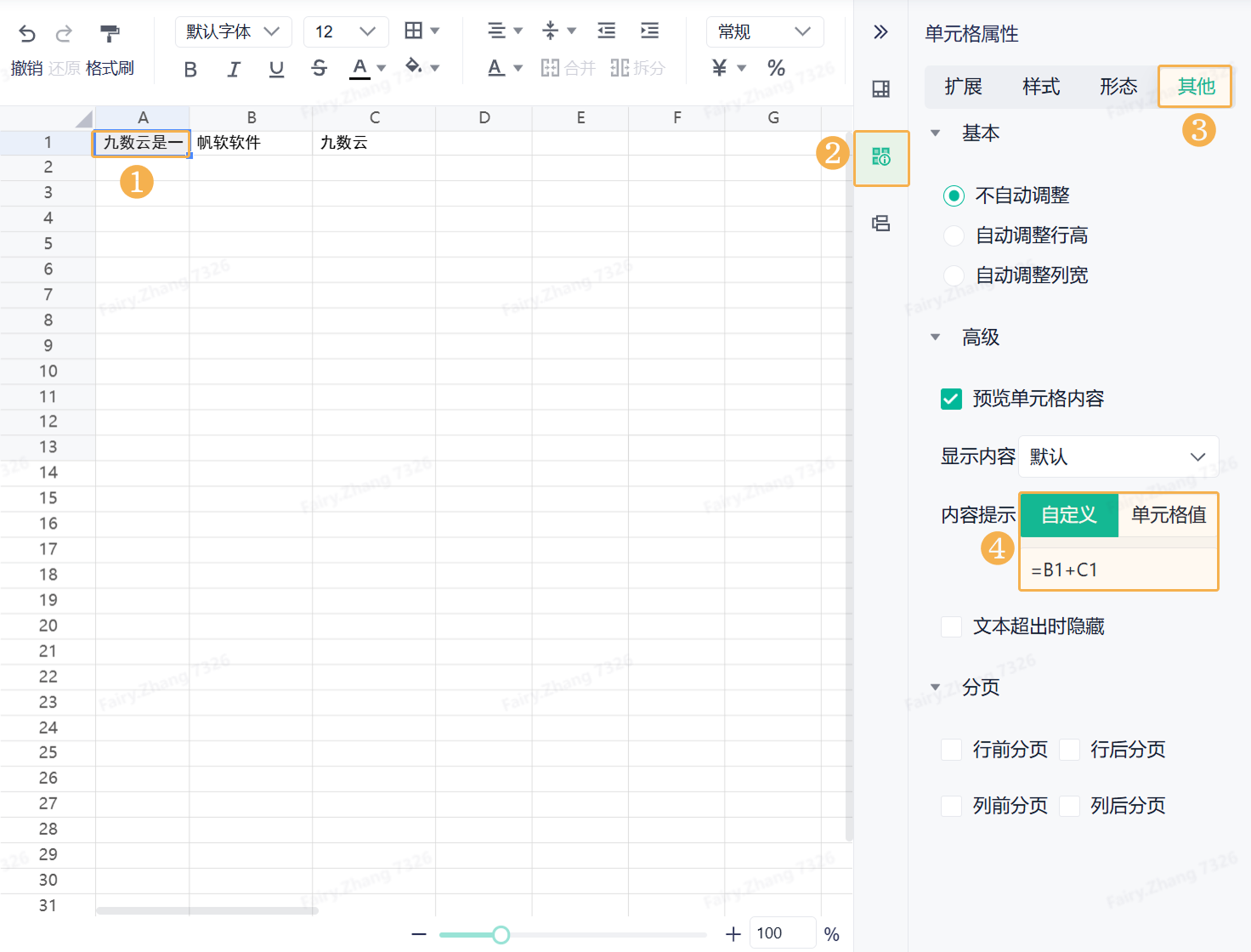The image size is (1251, 952).
Task: Select the 自定义 content hint option
Action: click(1069, 515)
